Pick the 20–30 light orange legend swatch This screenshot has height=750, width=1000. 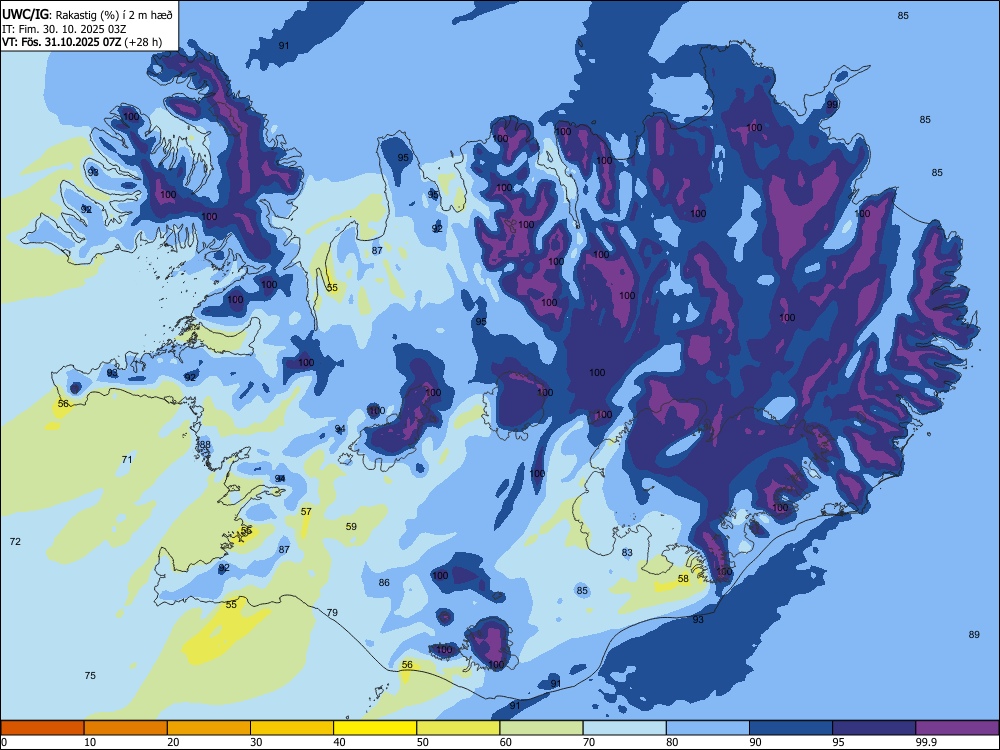click(x=209, y=728)
